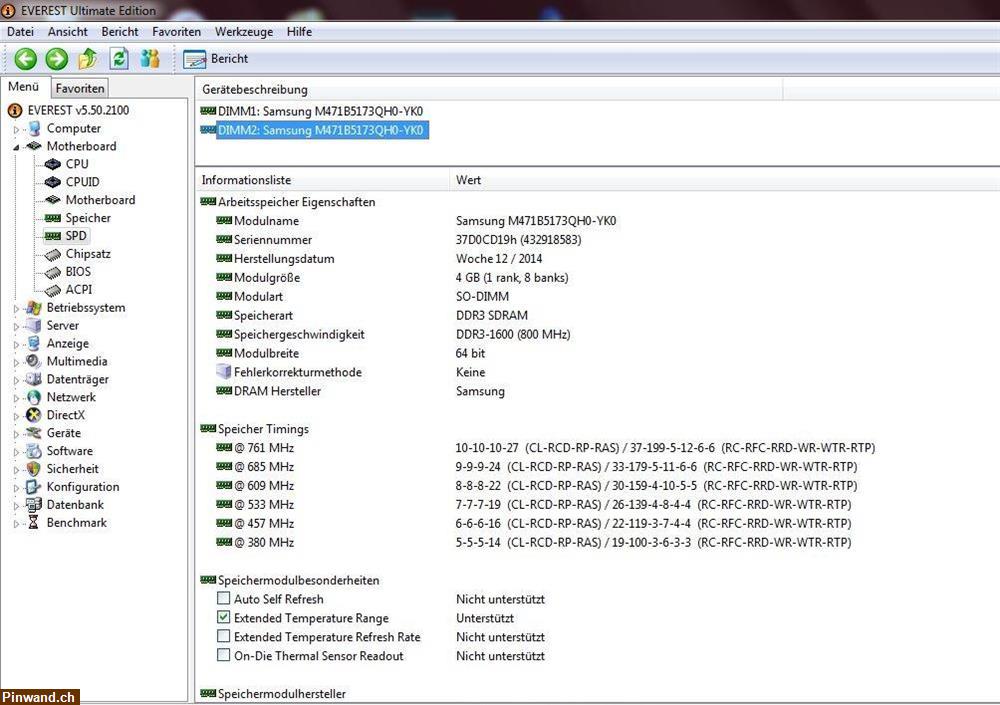The image size is (1000, 705).
Task: Open the users toolbar icon
Action: tap(150, 58)
